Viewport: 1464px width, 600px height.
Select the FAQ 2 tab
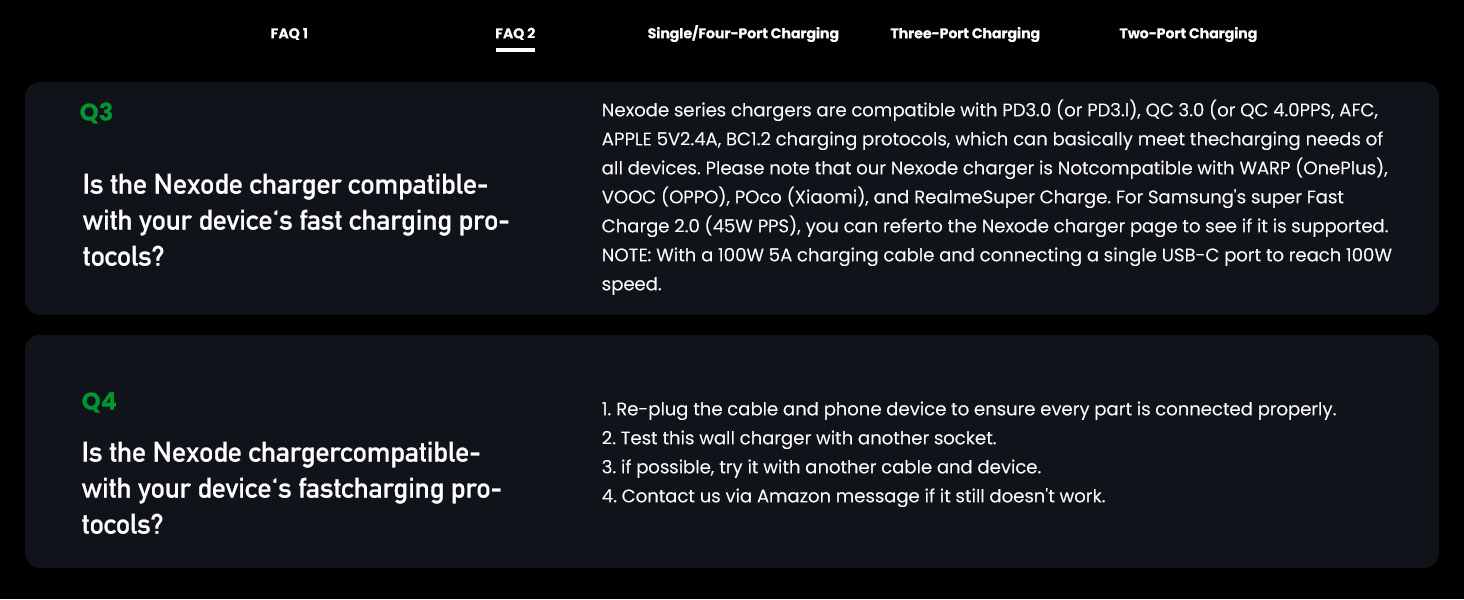tap(514, 33)
